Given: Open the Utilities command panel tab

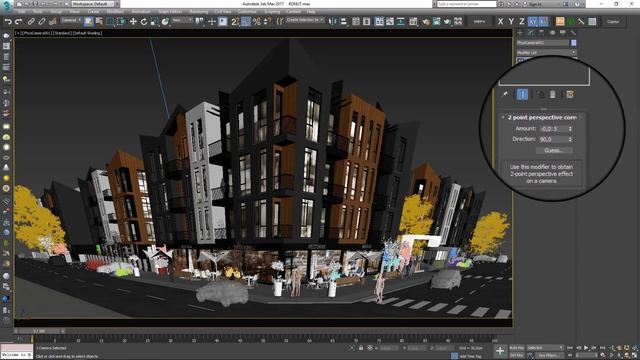Looking at the screenshot, I should tap(573, 33).
